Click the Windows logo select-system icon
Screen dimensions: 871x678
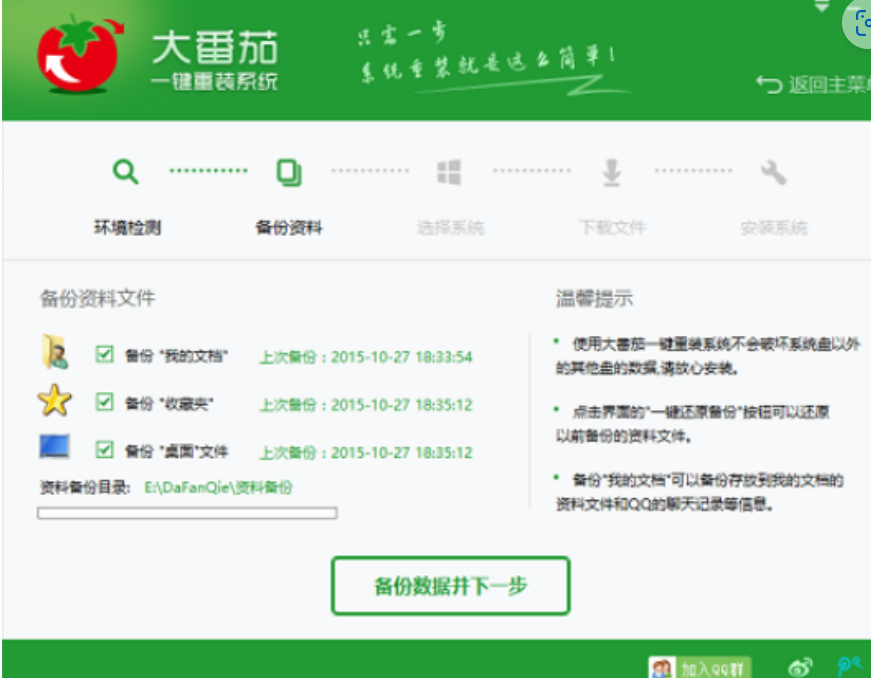pos(449,173)
